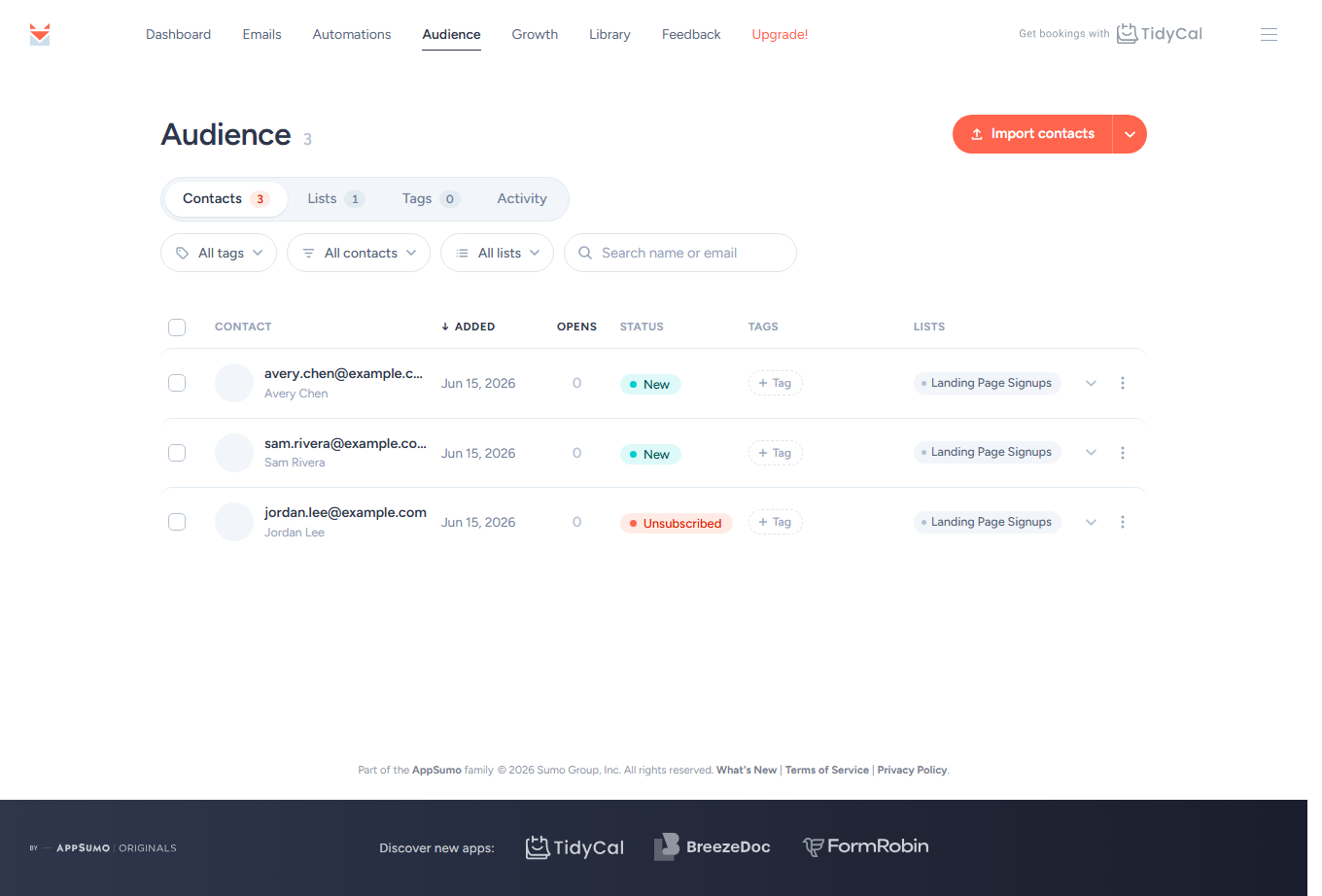Switch to the Lists tab
The height and width of the screenshot is (896, 1322).
coord(335,199)
